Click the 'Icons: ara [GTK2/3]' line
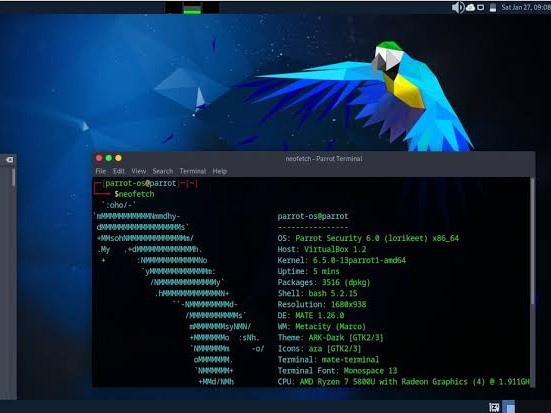The image size is (551, 413). click(x=319, y=349)
